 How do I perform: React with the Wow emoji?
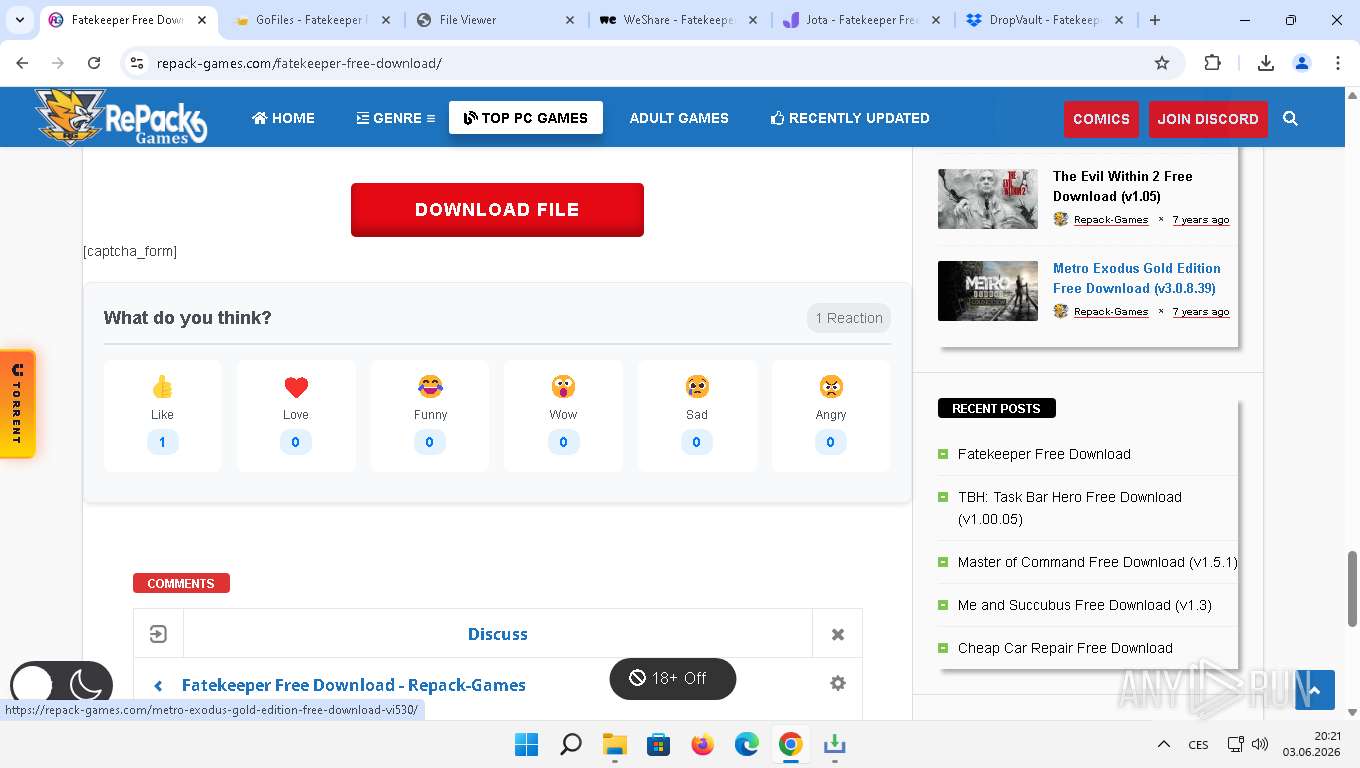(563, 386)
